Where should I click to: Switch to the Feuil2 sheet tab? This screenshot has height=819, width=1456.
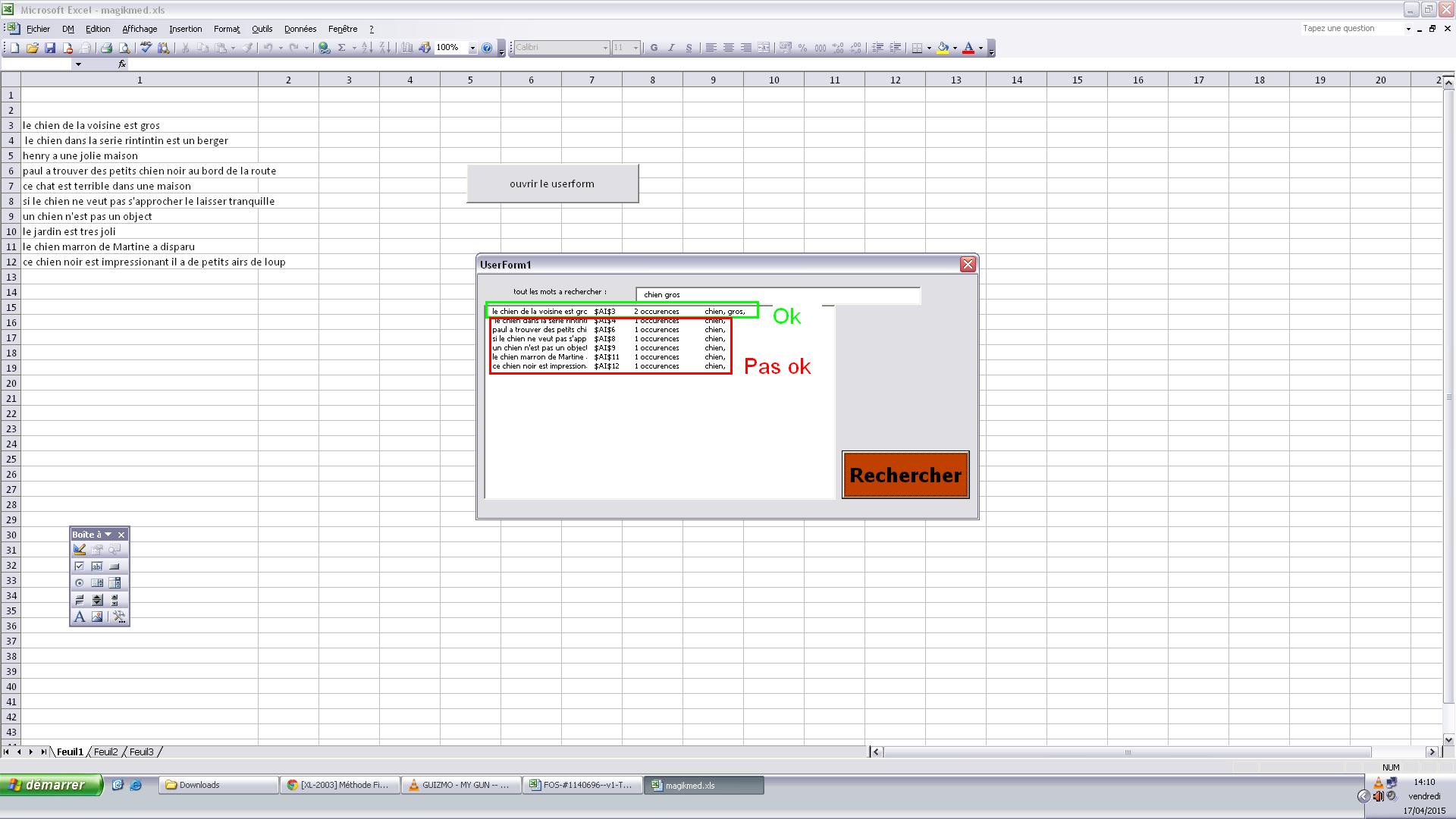point(106,752)
